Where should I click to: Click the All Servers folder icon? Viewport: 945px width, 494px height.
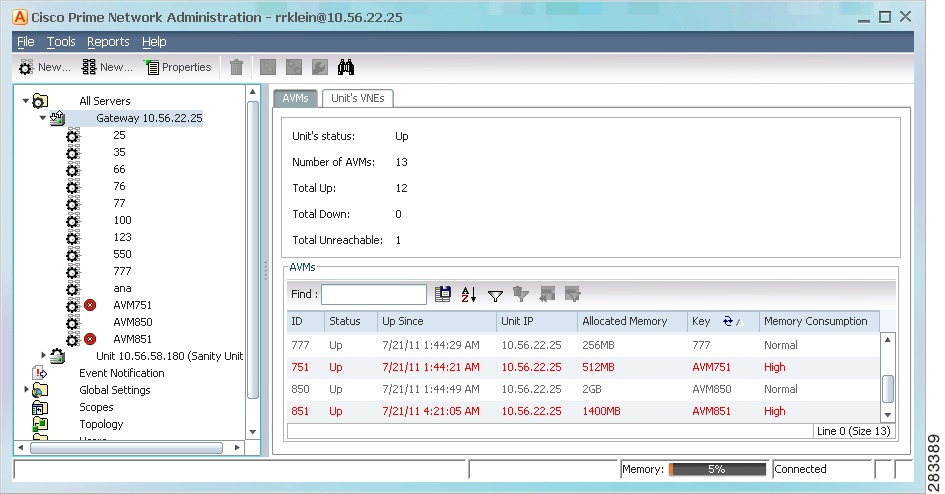40,101
